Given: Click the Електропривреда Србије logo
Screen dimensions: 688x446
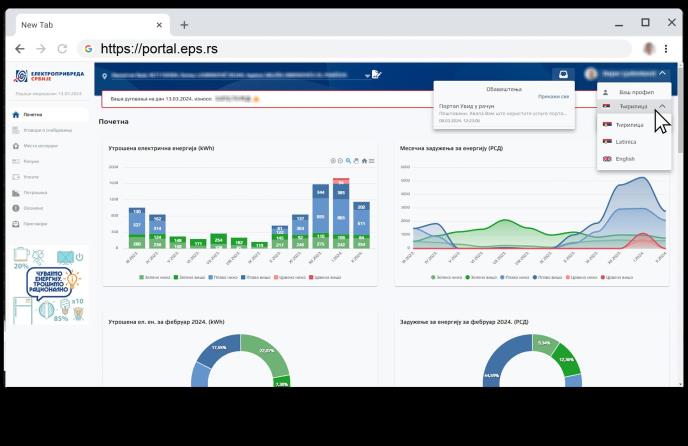Looking at the screenshot, I should 48,77.
